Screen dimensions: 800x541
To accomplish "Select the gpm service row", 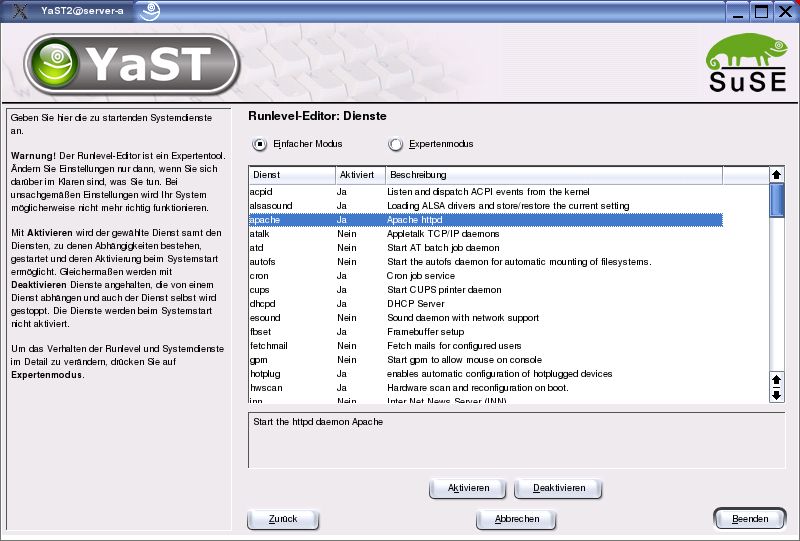I will coord(485,360).
